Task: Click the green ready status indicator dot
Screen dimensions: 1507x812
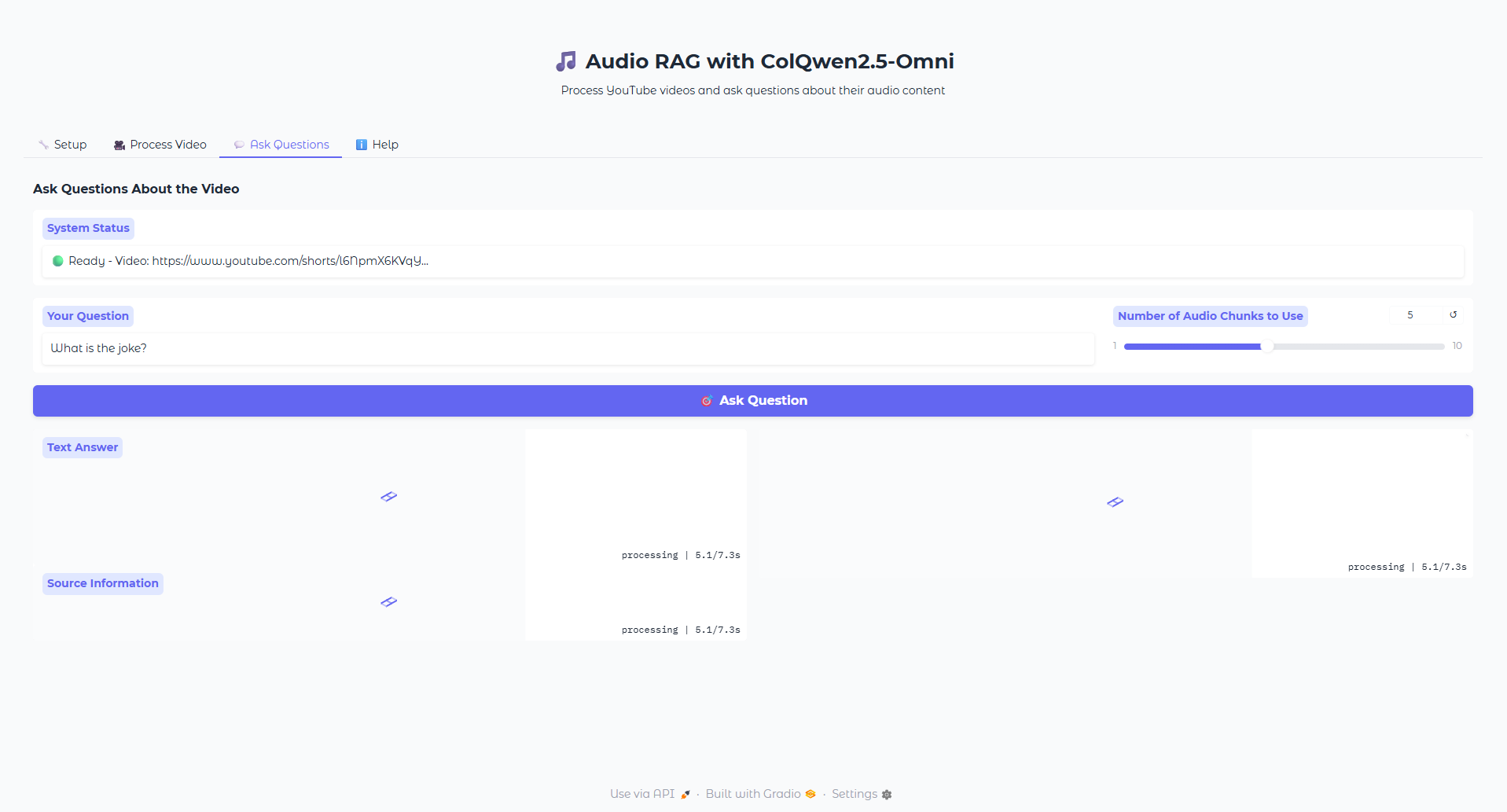Action: coord(58,260)
